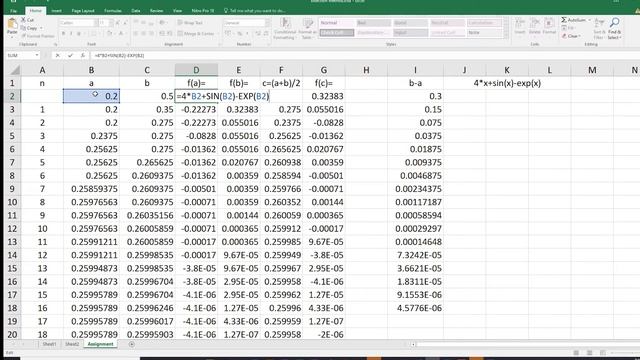
Task: Click the Paste clipboard icon
Action: [12, 24]
